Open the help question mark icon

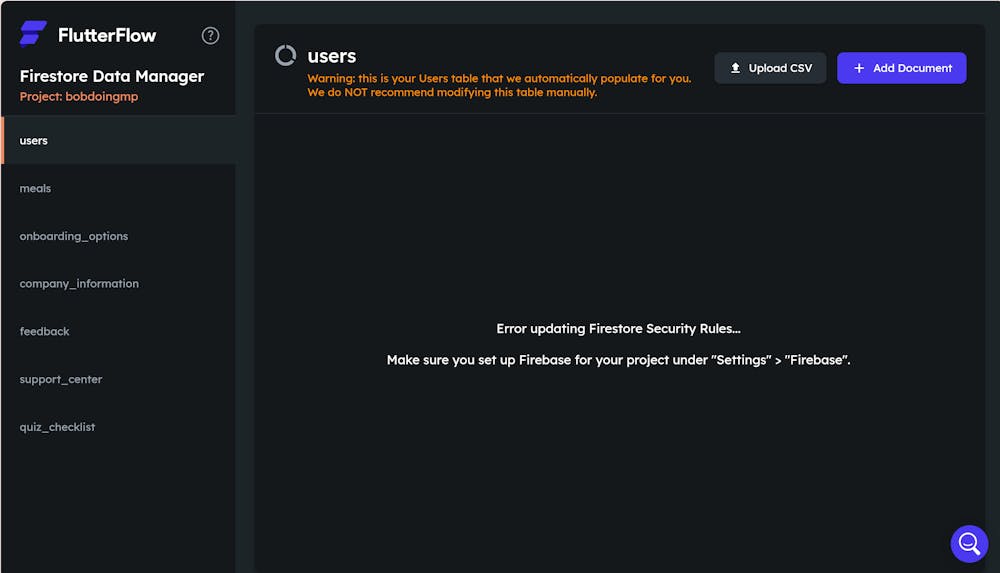tap(210, 36)
